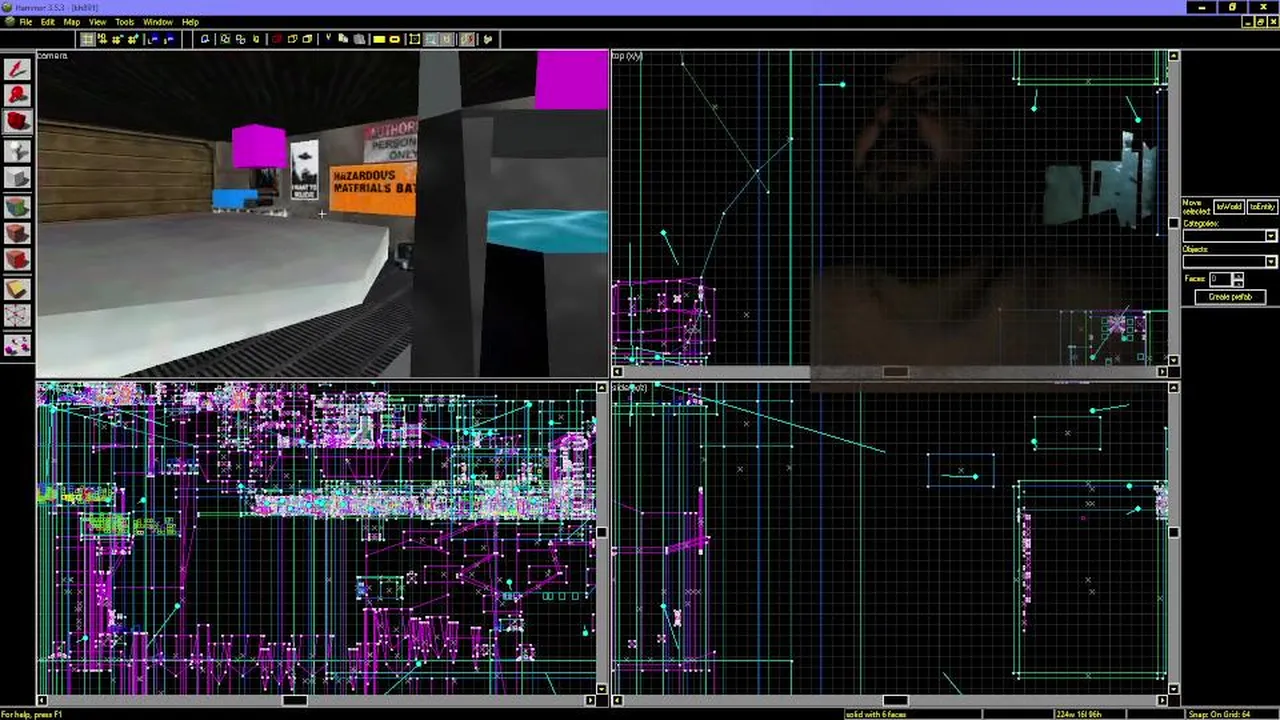Toggle the yellow Cordon state
The image size is (1280, 720).
(x=379, y=39)
